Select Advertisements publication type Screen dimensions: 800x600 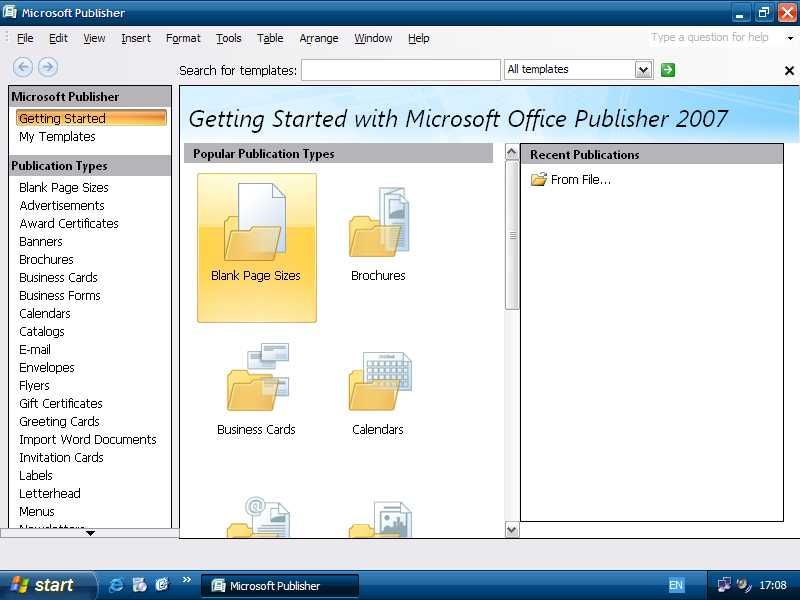[62, 206]
